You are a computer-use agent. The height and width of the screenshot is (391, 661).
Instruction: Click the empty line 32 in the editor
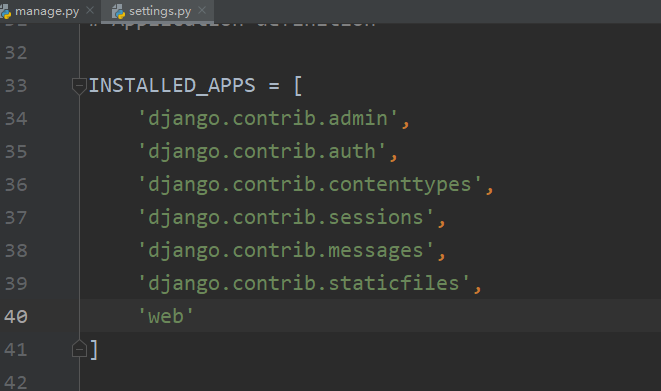(370, 53)
